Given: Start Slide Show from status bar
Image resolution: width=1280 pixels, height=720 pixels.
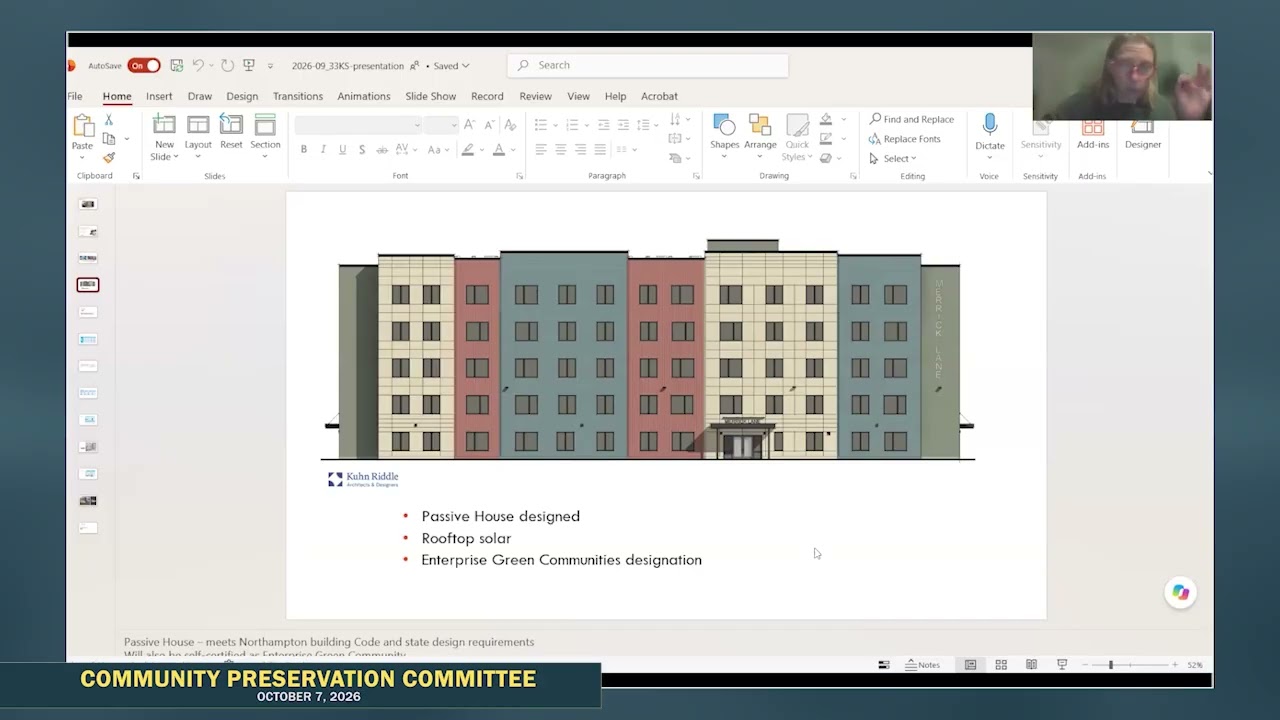Looking at the screenshot, I should [1062, 665].
